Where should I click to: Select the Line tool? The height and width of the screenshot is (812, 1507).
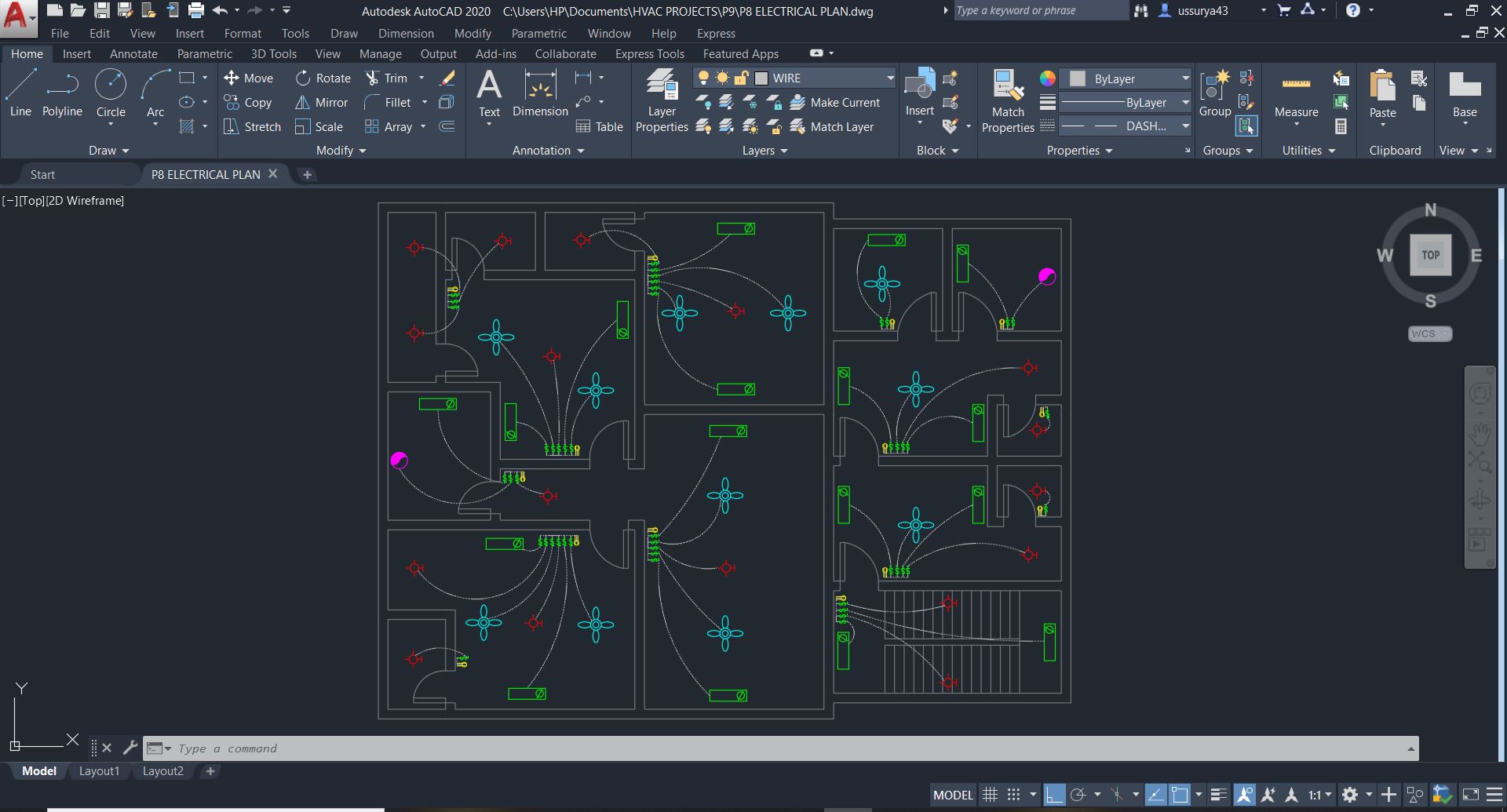pos(21,93)
